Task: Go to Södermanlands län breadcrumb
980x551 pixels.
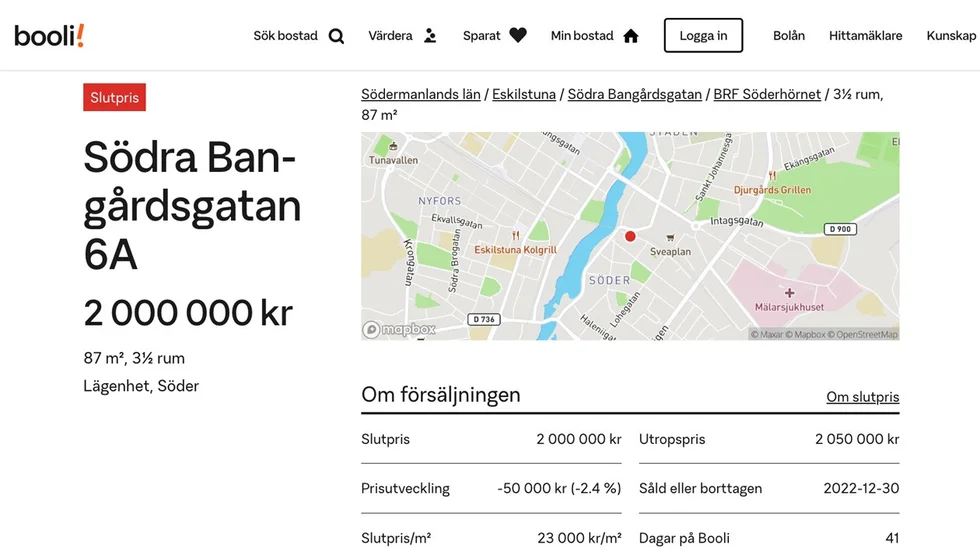Action: pos(421,94)
